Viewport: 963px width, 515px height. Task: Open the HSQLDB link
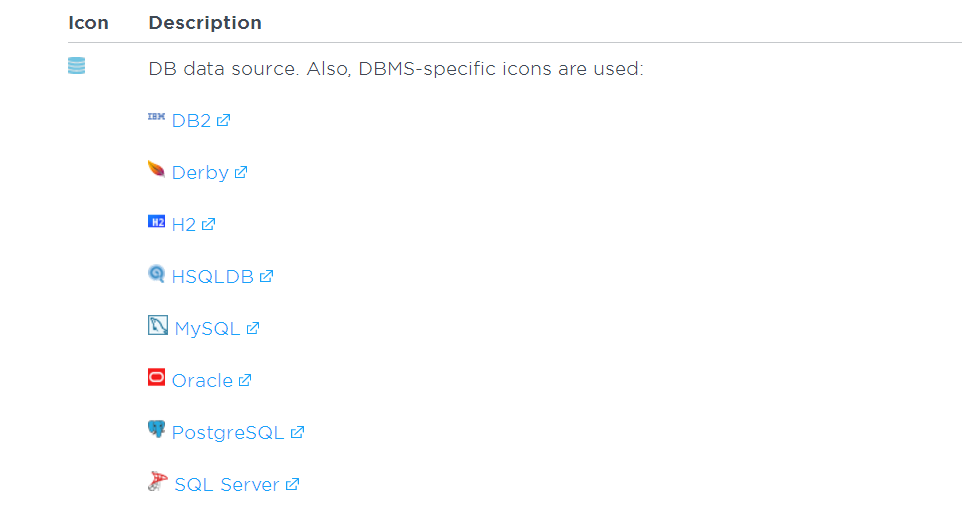click(213, 277)
